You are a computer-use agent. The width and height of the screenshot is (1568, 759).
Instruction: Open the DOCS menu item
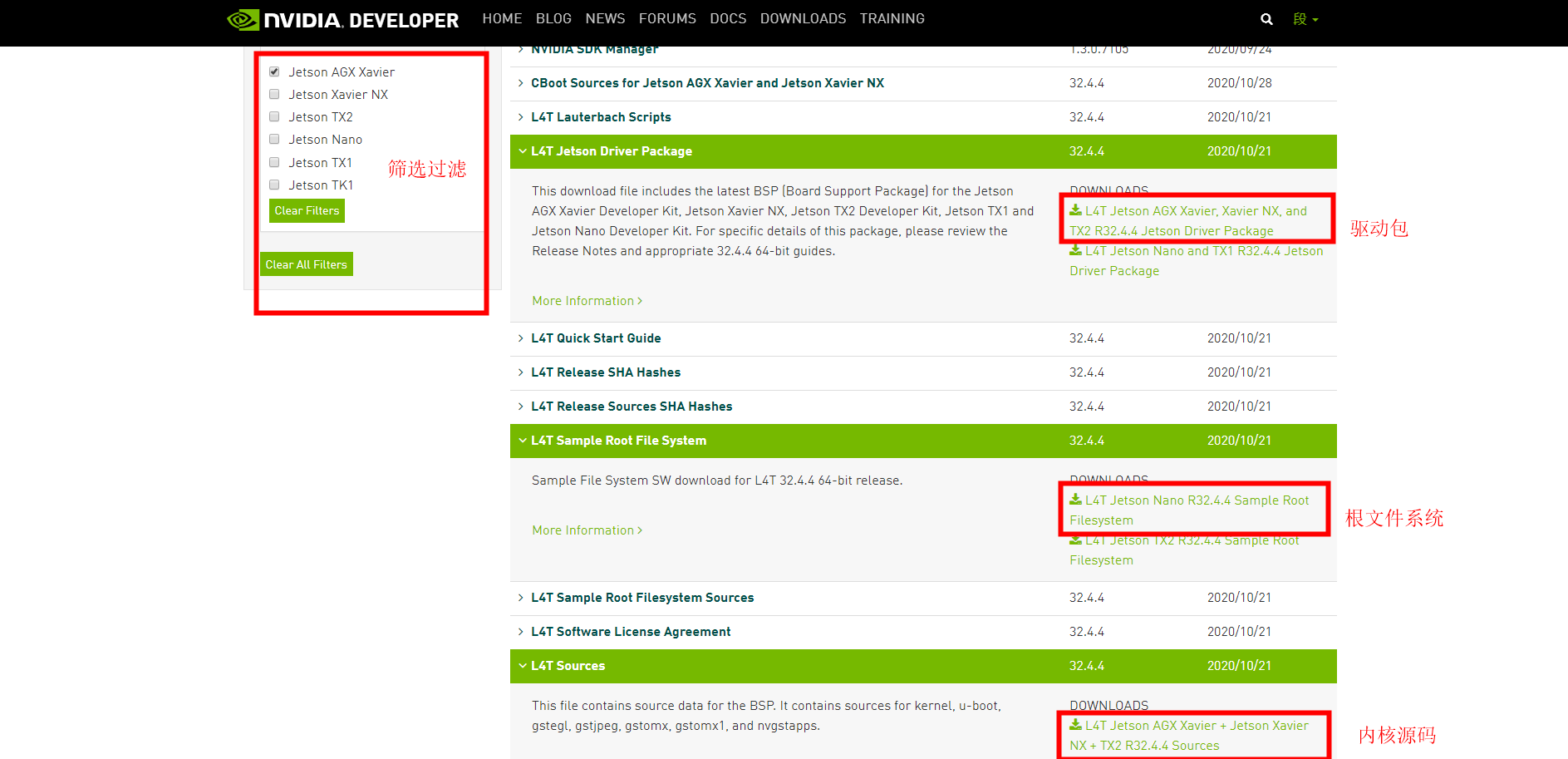[728, 18]
